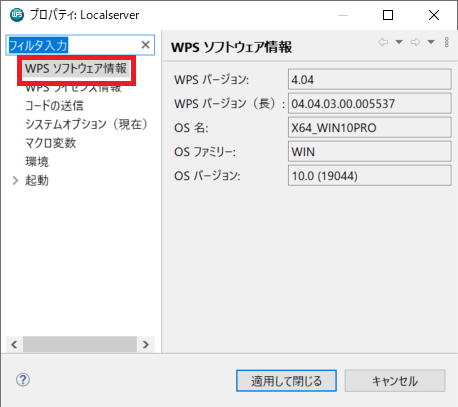Select 起動 in the tree
This screenshot has width=458, height=407.
(37, 180)
